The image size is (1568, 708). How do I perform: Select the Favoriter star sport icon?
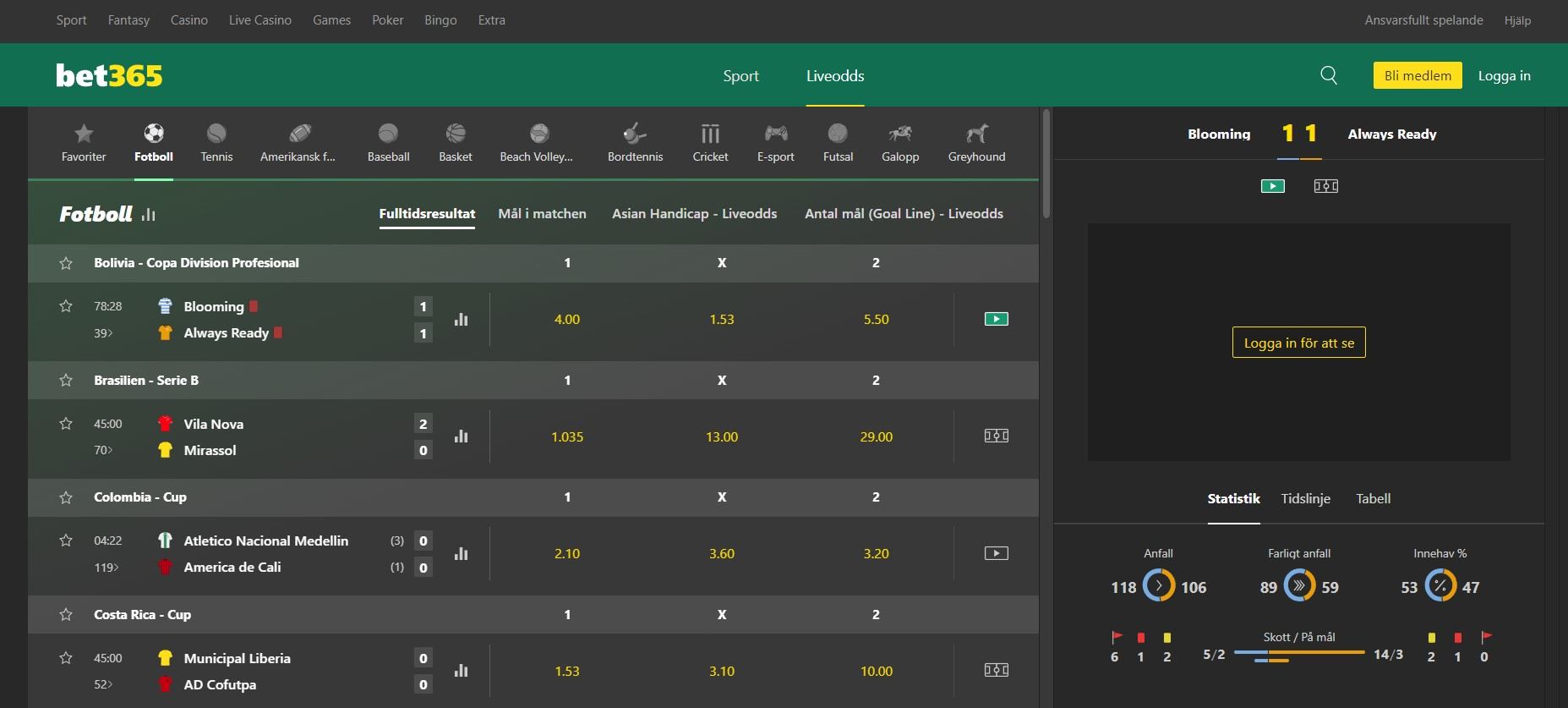click(x=84, y=133)
